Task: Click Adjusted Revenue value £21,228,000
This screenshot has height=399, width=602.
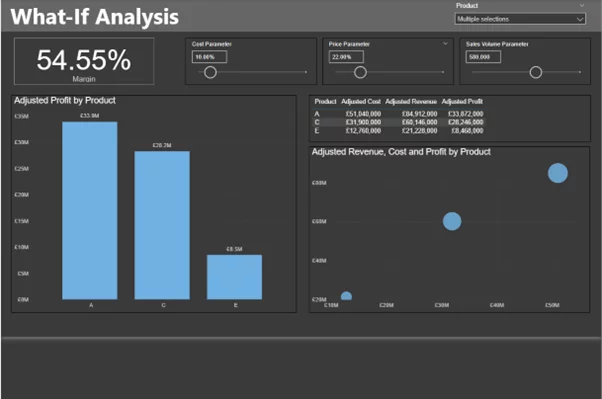Action: click(419, 131)
